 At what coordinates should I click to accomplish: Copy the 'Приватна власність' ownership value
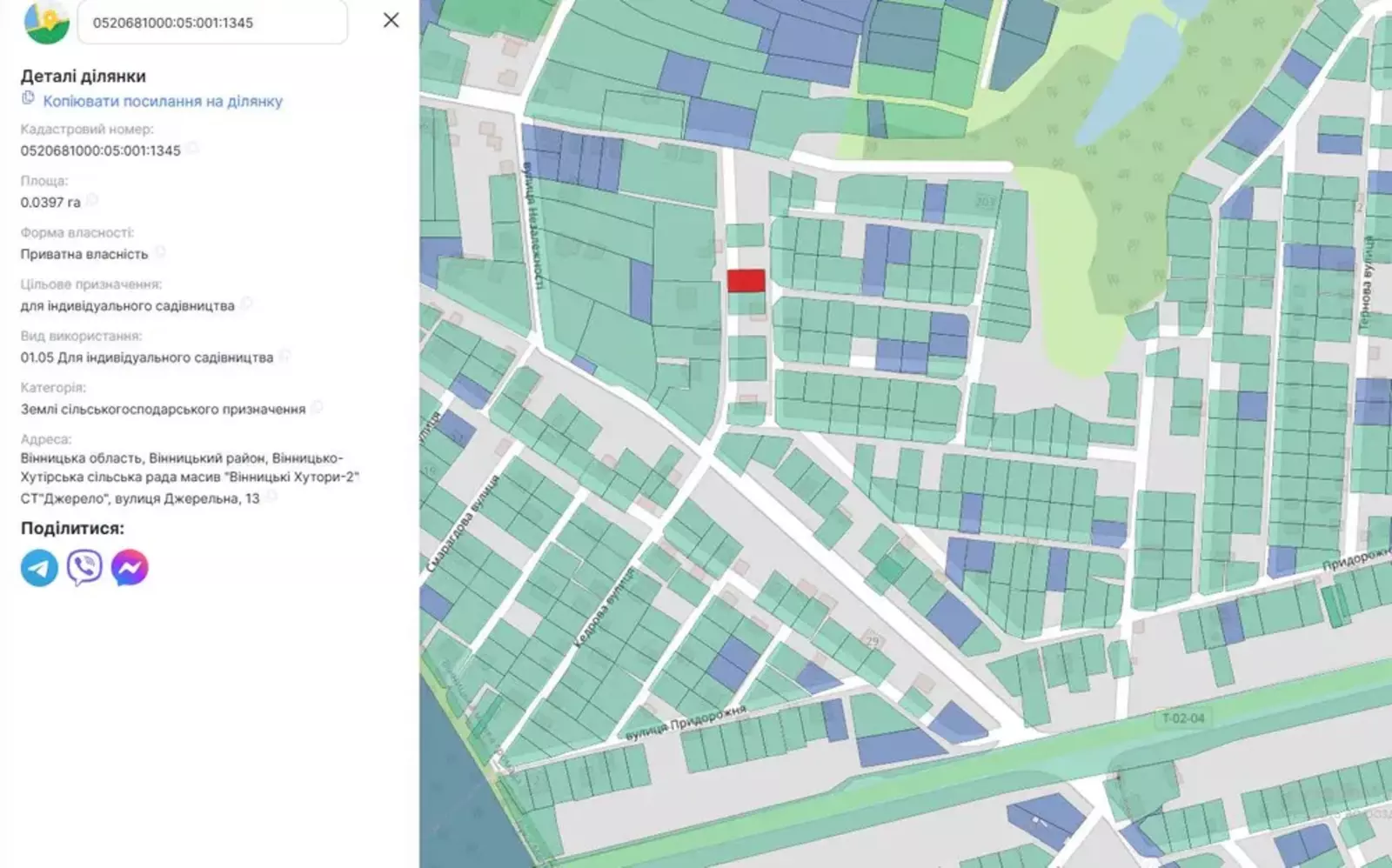159,253
